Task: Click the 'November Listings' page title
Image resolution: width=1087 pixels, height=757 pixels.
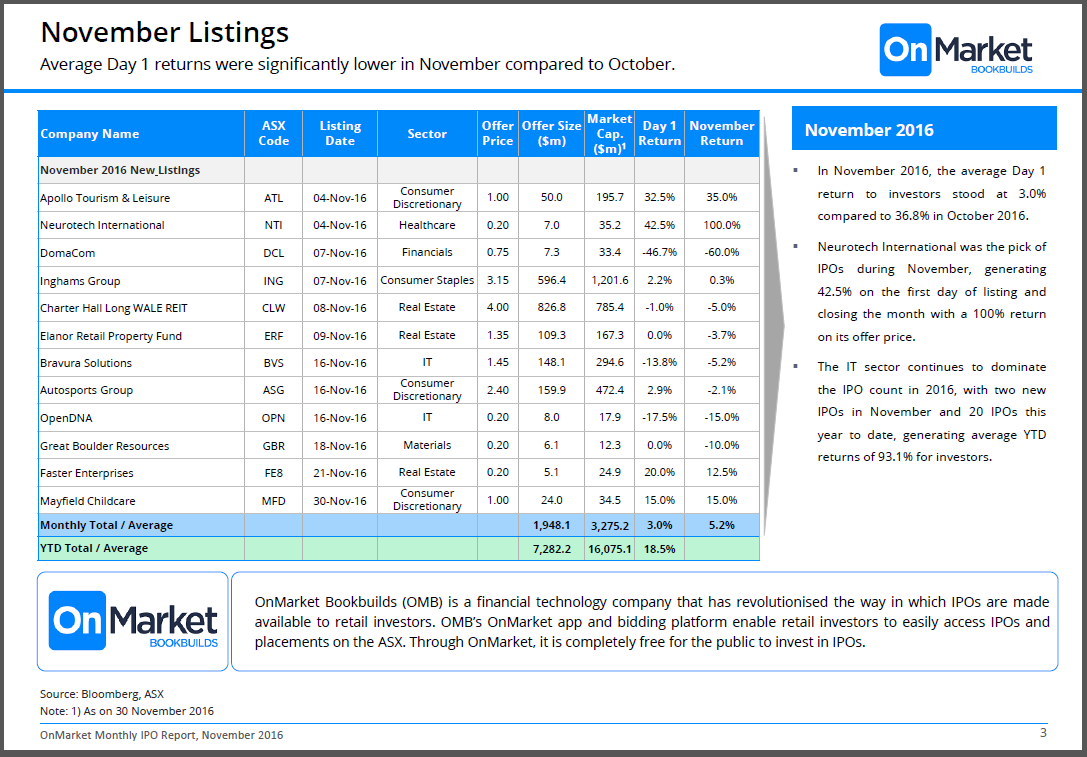Action: pyautogui.click(x=165, y=33)
